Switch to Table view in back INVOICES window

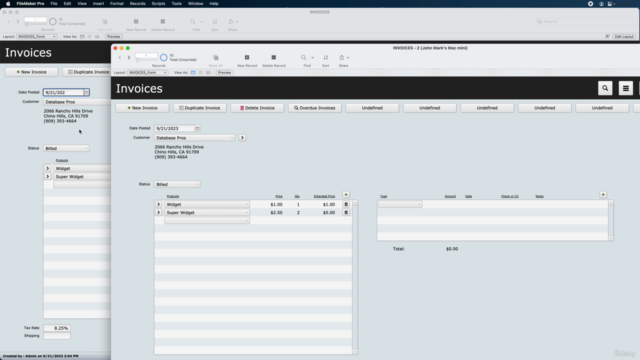point(97,37)
